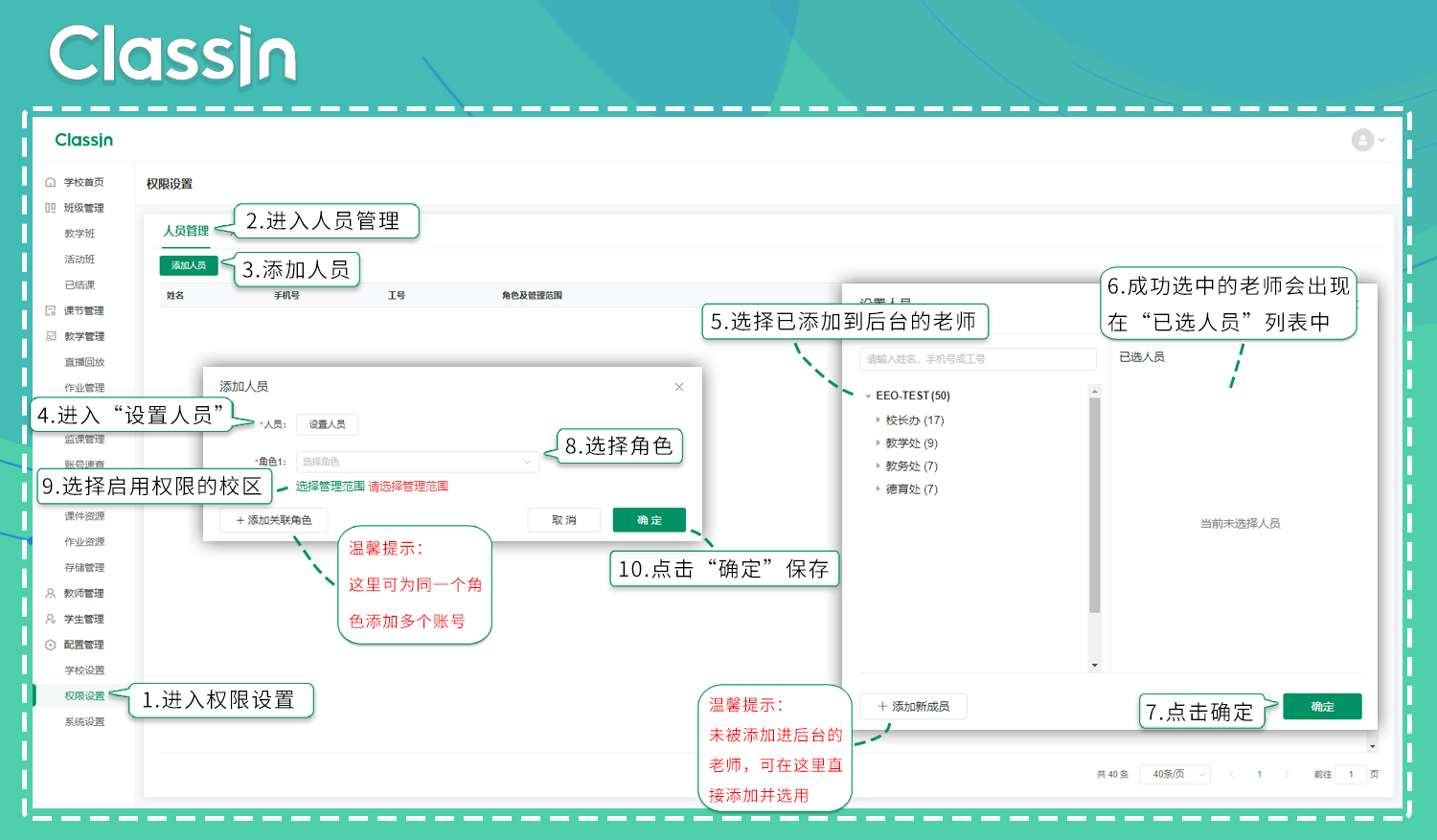Click the 手机号 column header

pos(286,296)
